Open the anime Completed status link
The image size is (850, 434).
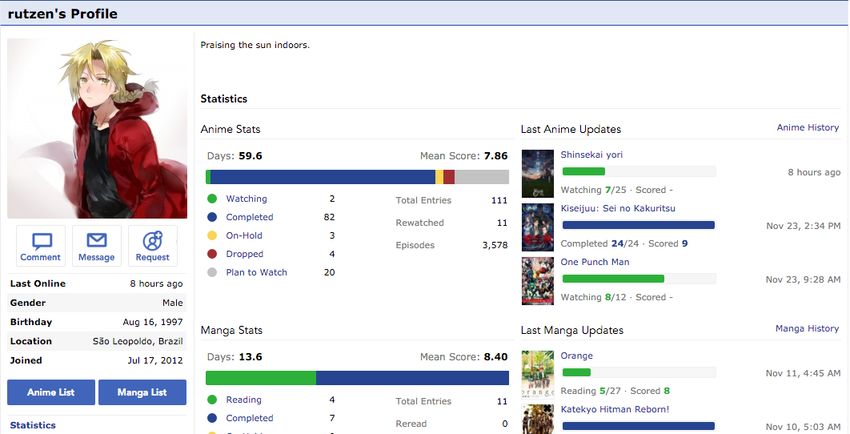pos(249,217)
